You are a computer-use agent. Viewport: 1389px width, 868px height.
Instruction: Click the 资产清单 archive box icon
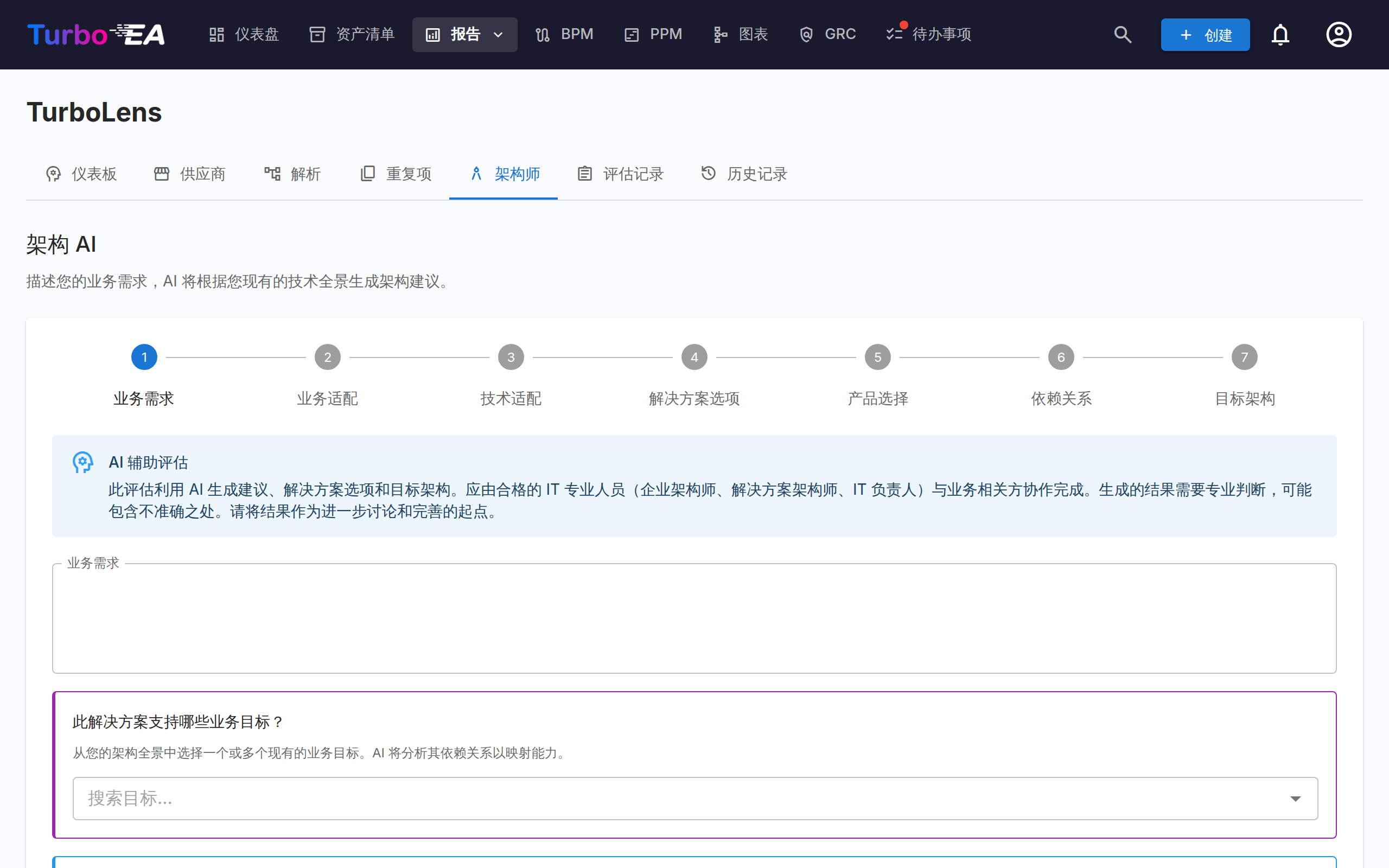[317, 34]
